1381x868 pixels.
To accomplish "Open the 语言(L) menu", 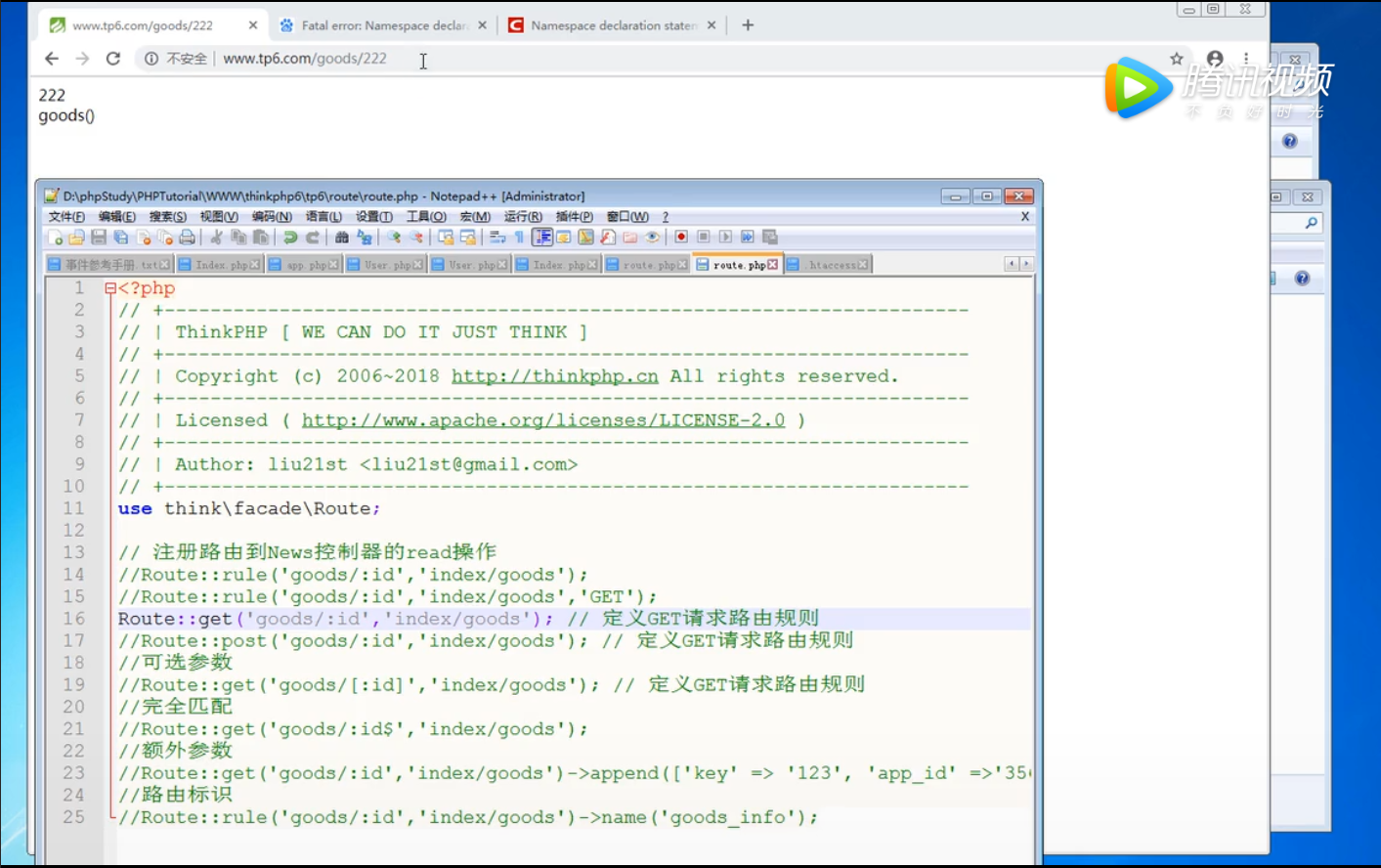I will 324,217.
